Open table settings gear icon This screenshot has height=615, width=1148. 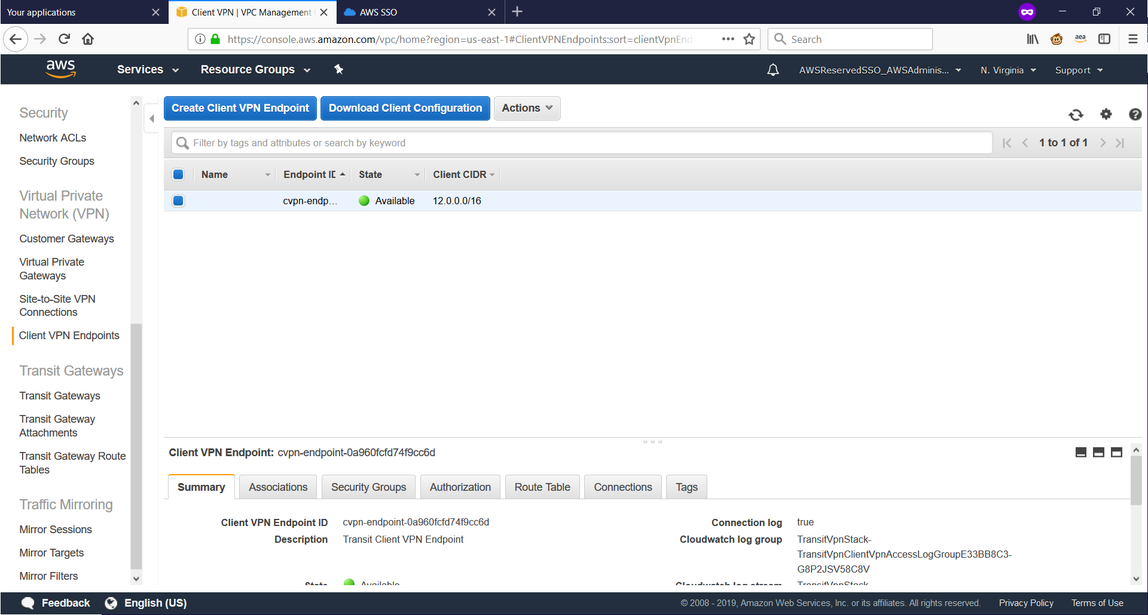[x=1106, y=114]
